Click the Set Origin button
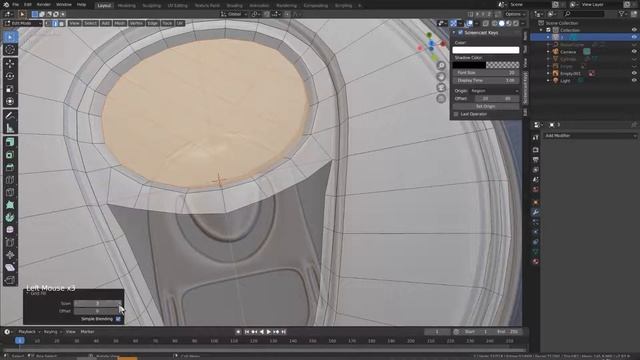 486,107
